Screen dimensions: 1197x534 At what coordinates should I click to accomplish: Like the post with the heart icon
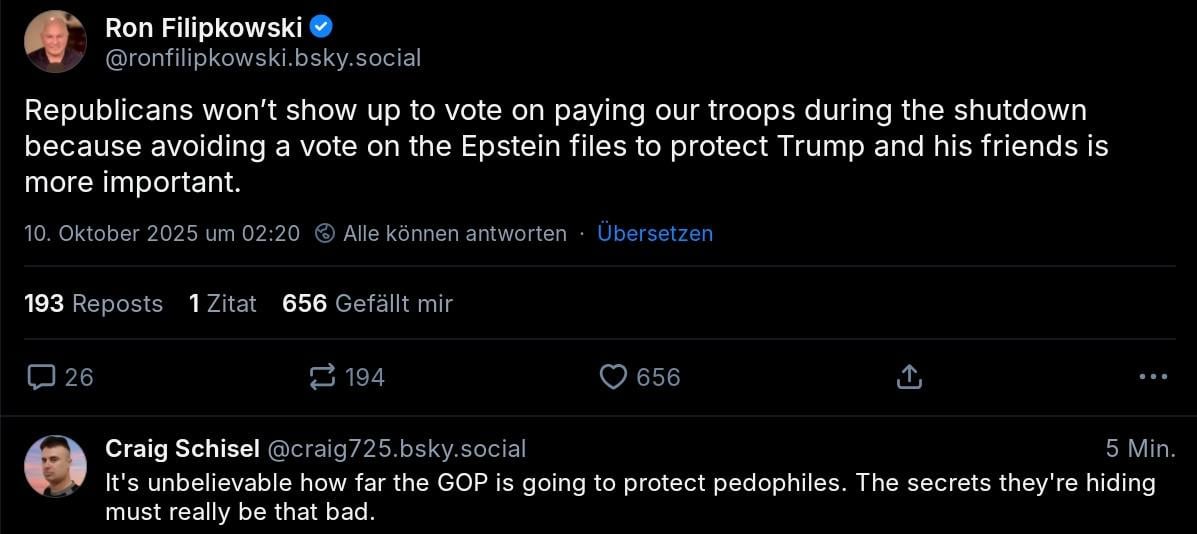pyautogui.click(x=612, y=377)
